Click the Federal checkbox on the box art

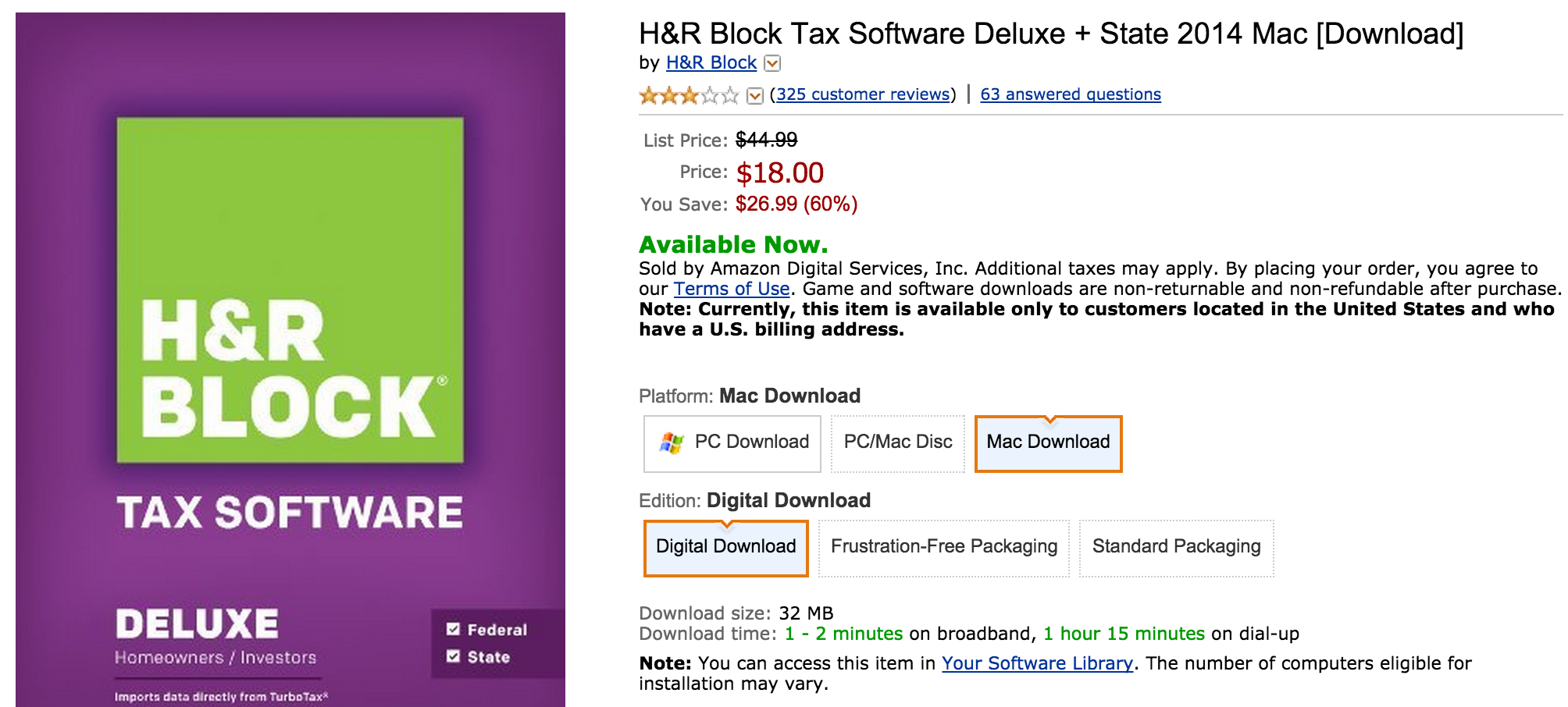(454, 628)
